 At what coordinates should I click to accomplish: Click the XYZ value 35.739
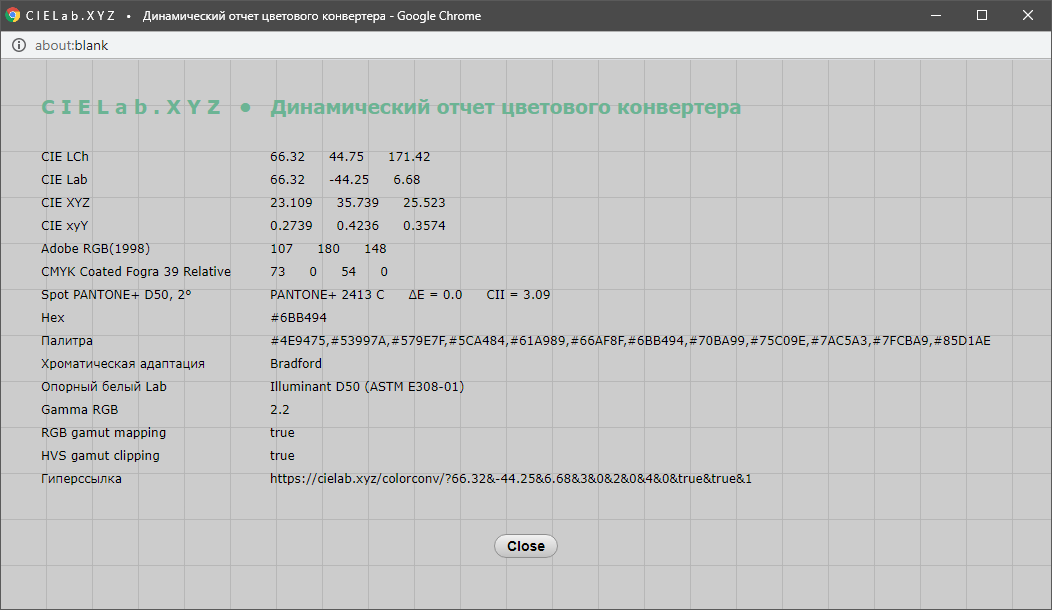tap(358, 202)
